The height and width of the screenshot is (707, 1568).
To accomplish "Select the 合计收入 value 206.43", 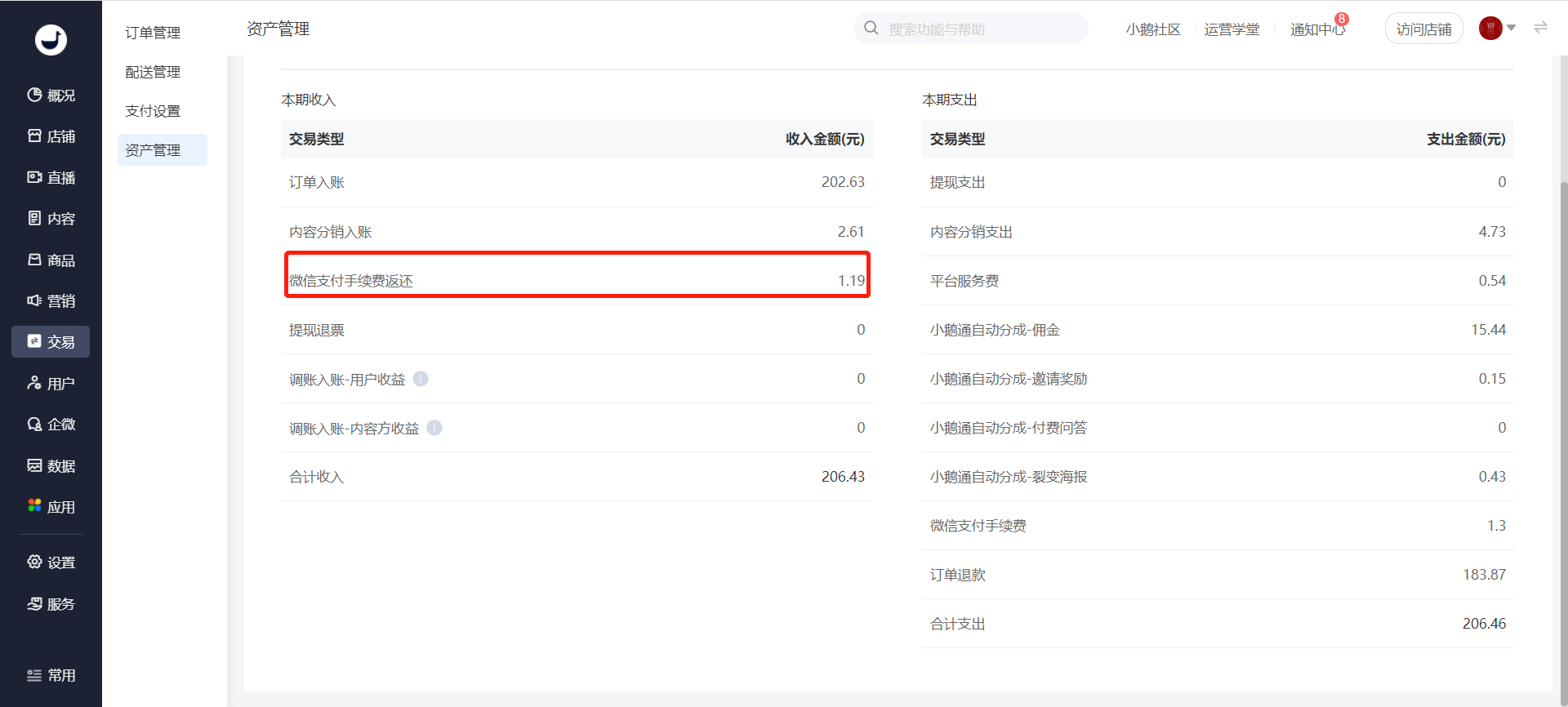I will 843,477.
